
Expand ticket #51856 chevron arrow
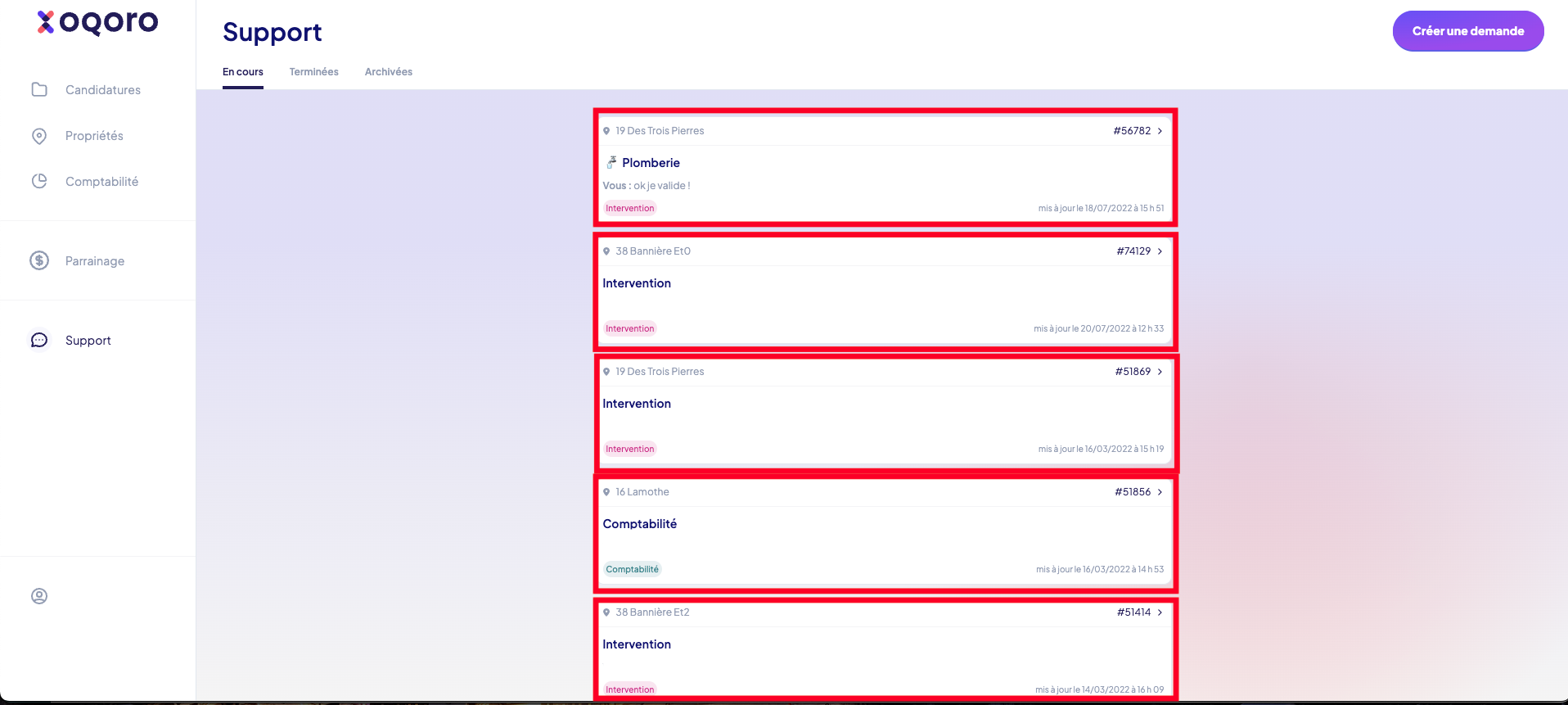click(x=1160, y=492)
